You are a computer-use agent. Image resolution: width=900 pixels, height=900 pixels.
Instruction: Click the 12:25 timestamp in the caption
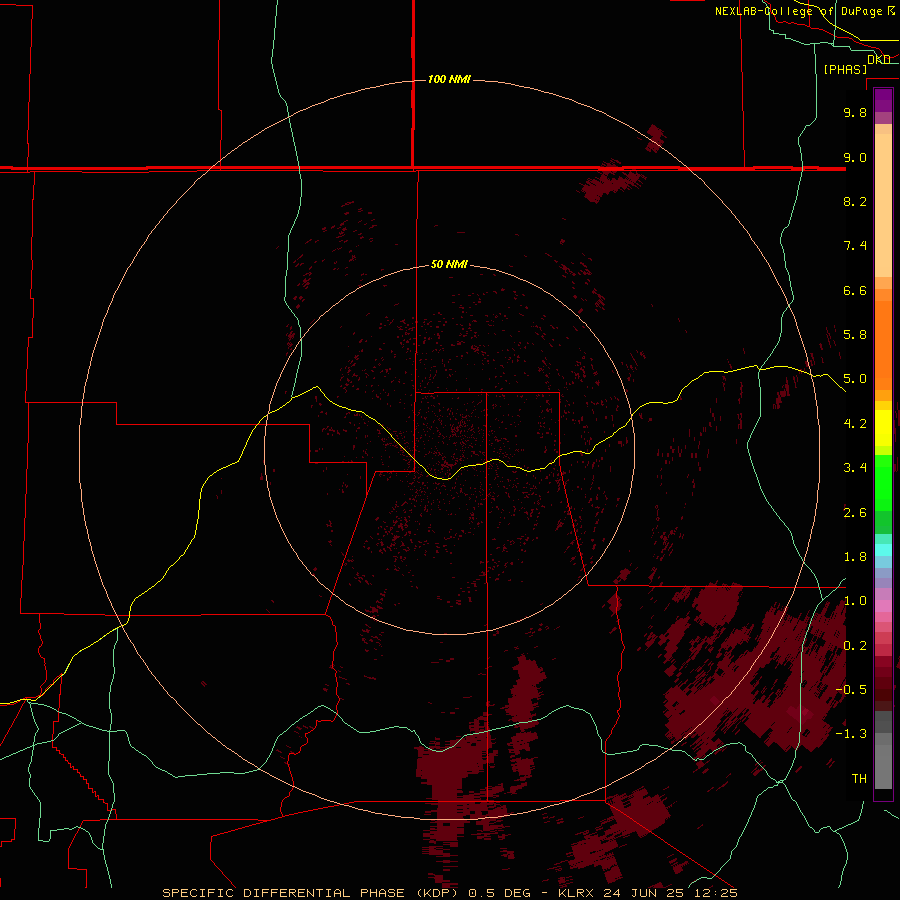click(716, 893)
